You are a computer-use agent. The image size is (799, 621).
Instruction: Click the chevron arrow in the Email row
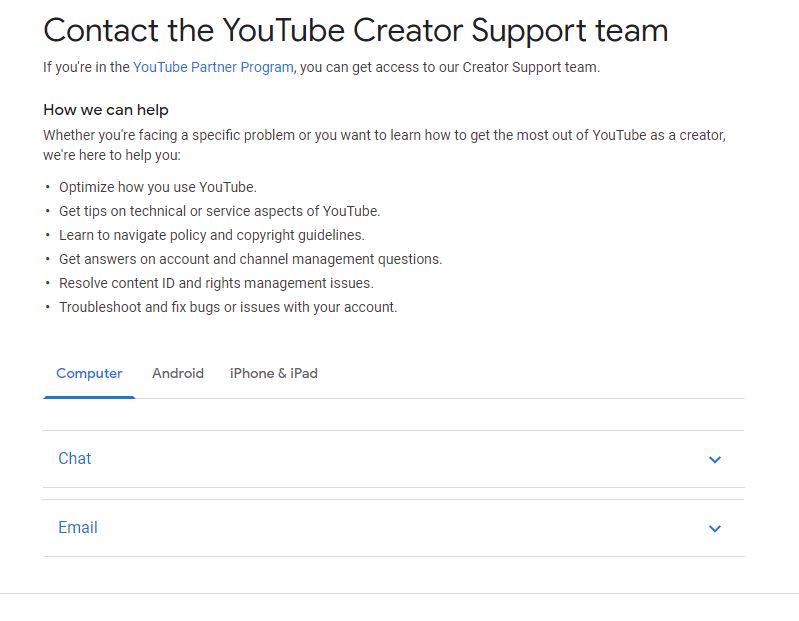(715, 529)
